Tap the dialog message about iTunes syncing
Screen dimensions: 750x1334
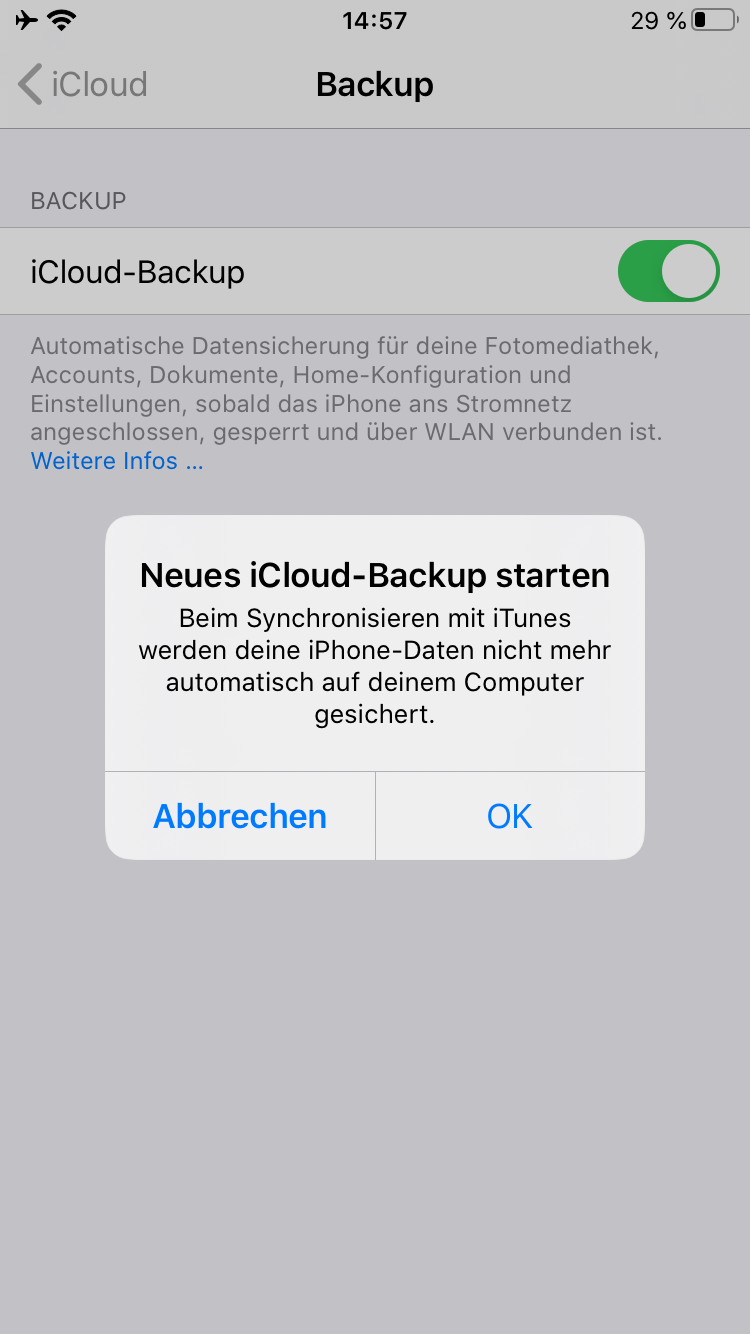(x=375, y=667)
